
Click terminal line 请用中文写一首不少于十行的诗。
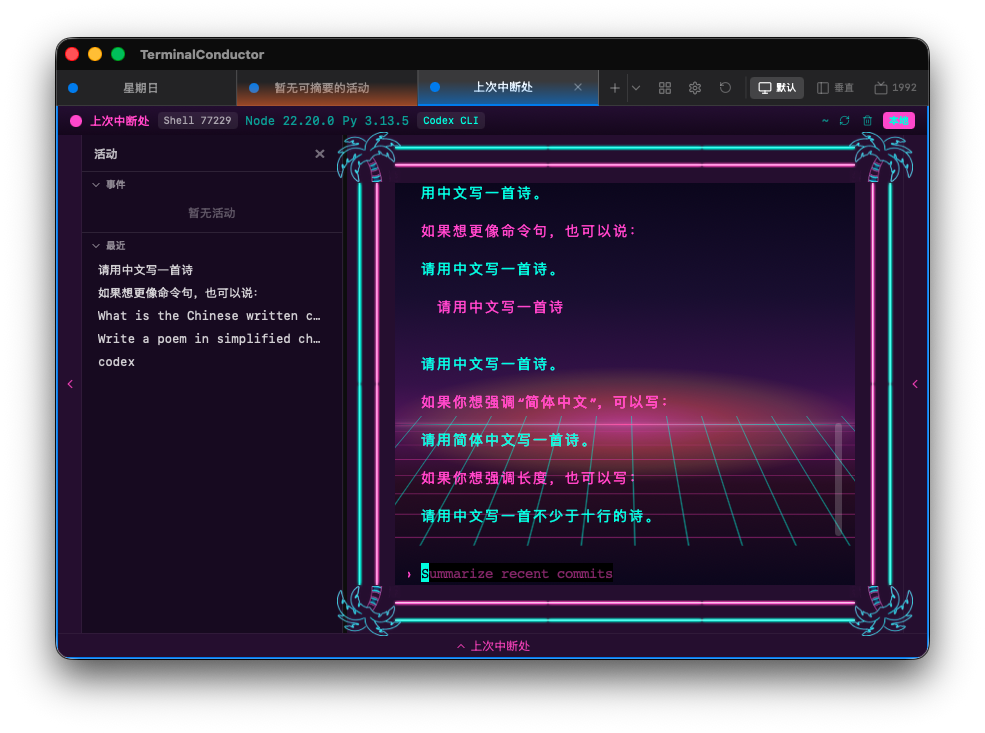click(538, 516)
